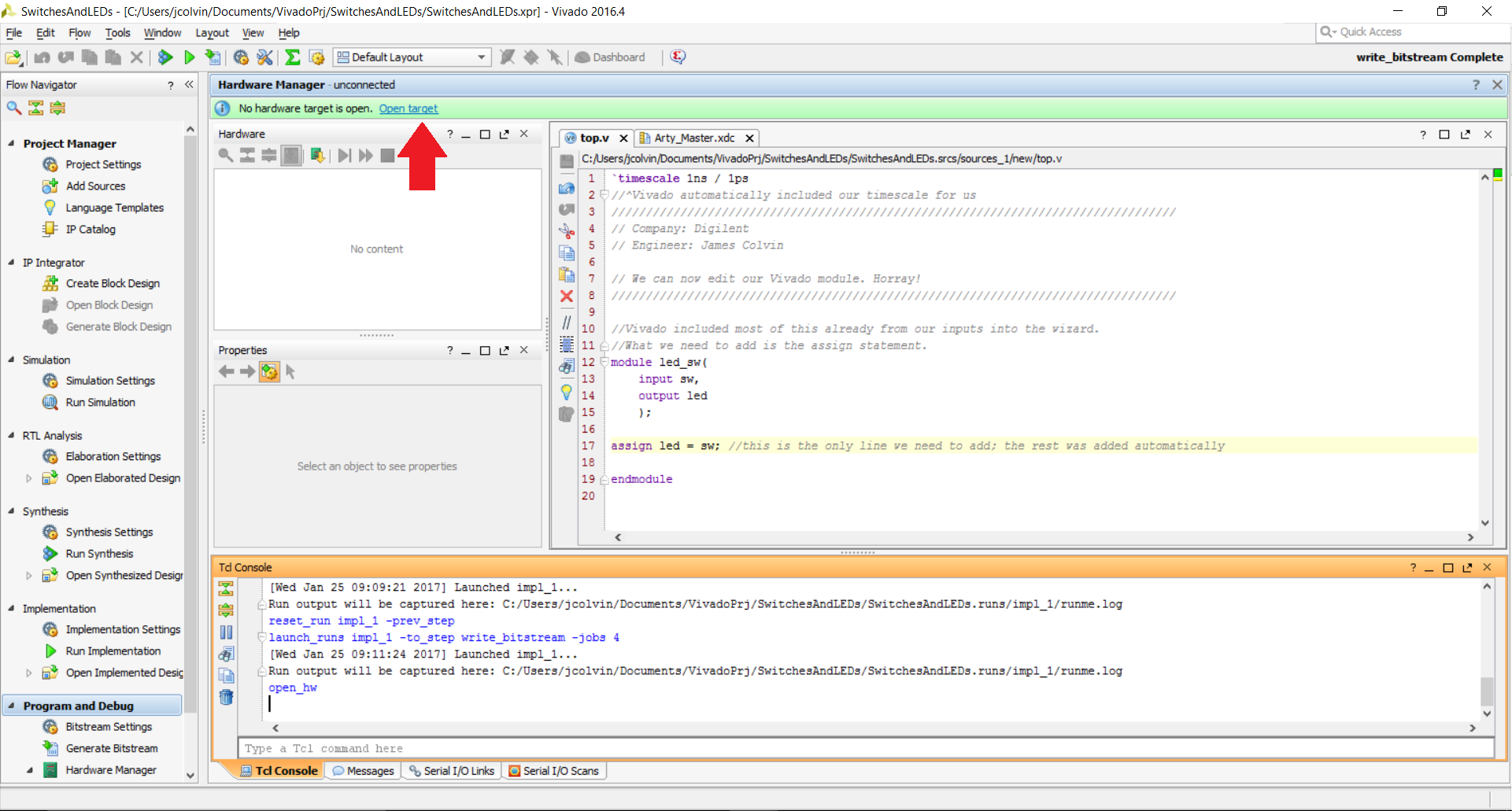1512x811 pixels.
Task: Open project settings gear icon in toolbar
Action: point(241,57)
